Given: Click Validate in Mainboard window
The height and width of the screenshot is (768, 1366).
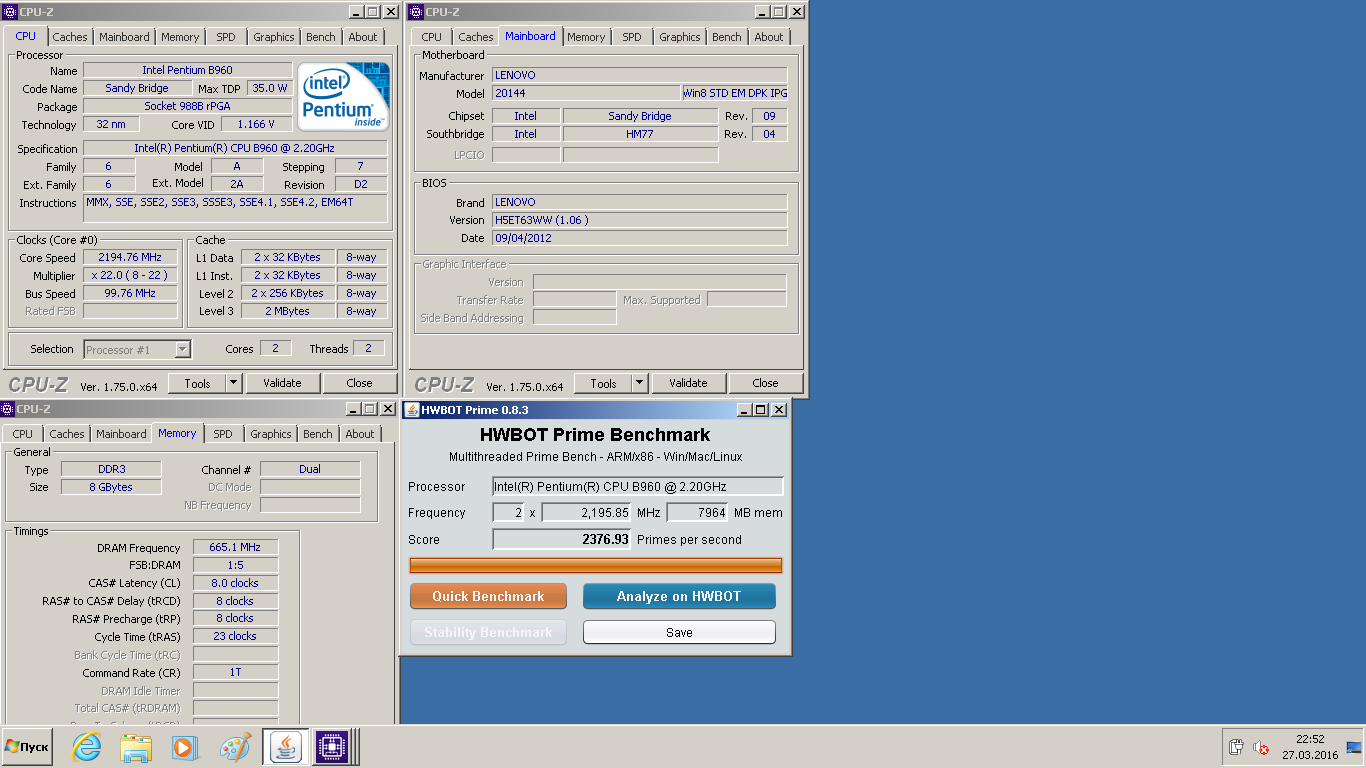Looking at the screenshot, I should [688, 383].
